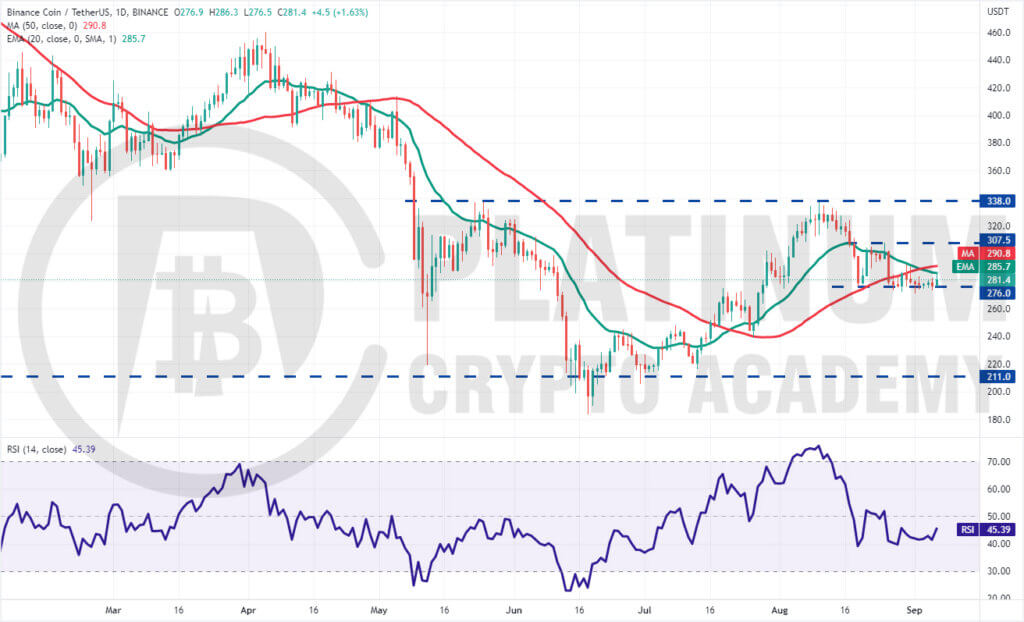Click the 400.0 price axis label
Viewport: 1024px width, 622px height.
[x=999, y=116]
